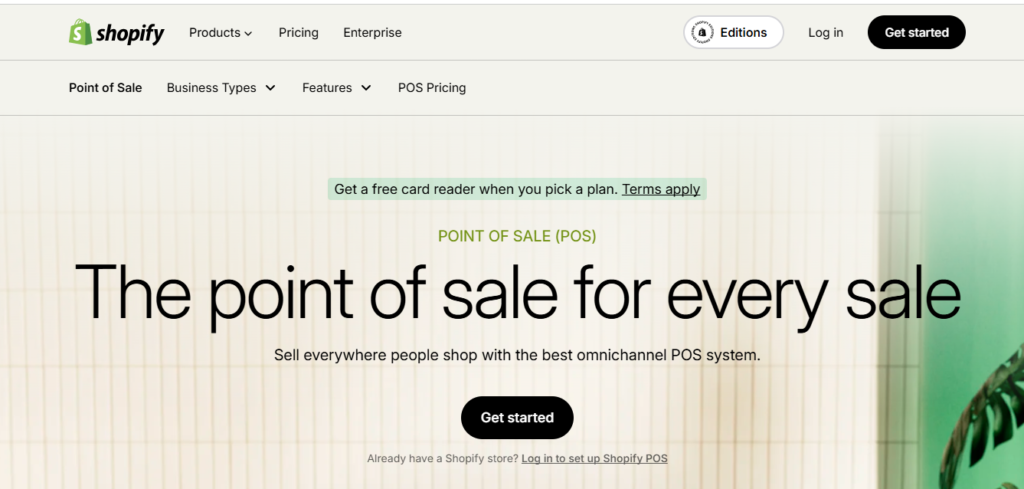
Task: Open the Enterprise menu item
Action: (x=372, y=33)
